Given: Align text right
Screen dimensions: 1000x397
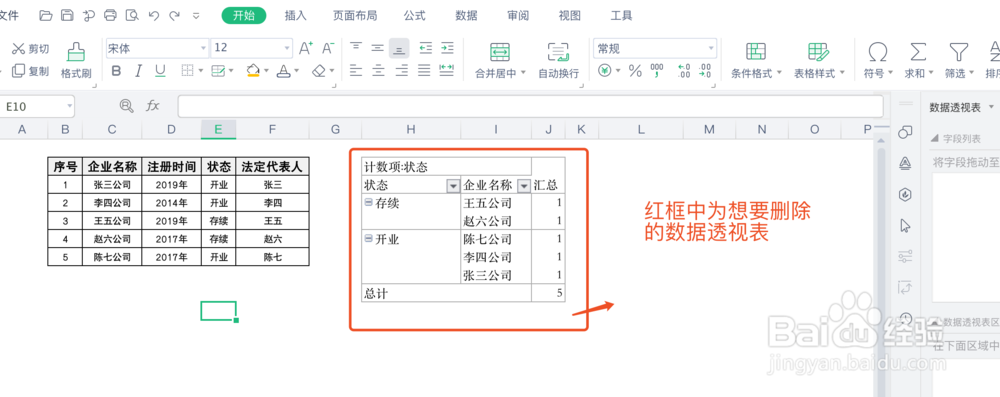Looking at the screenshot, I should pos(401,70).
